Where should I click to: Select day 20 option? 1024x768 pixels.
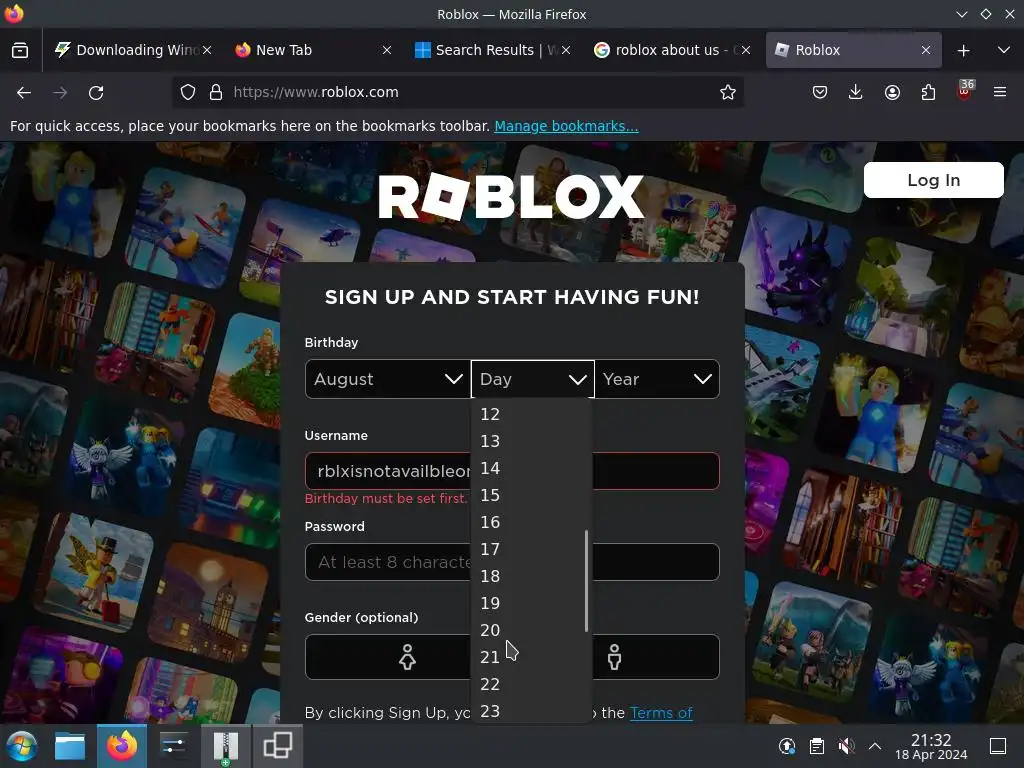point(531,630)
